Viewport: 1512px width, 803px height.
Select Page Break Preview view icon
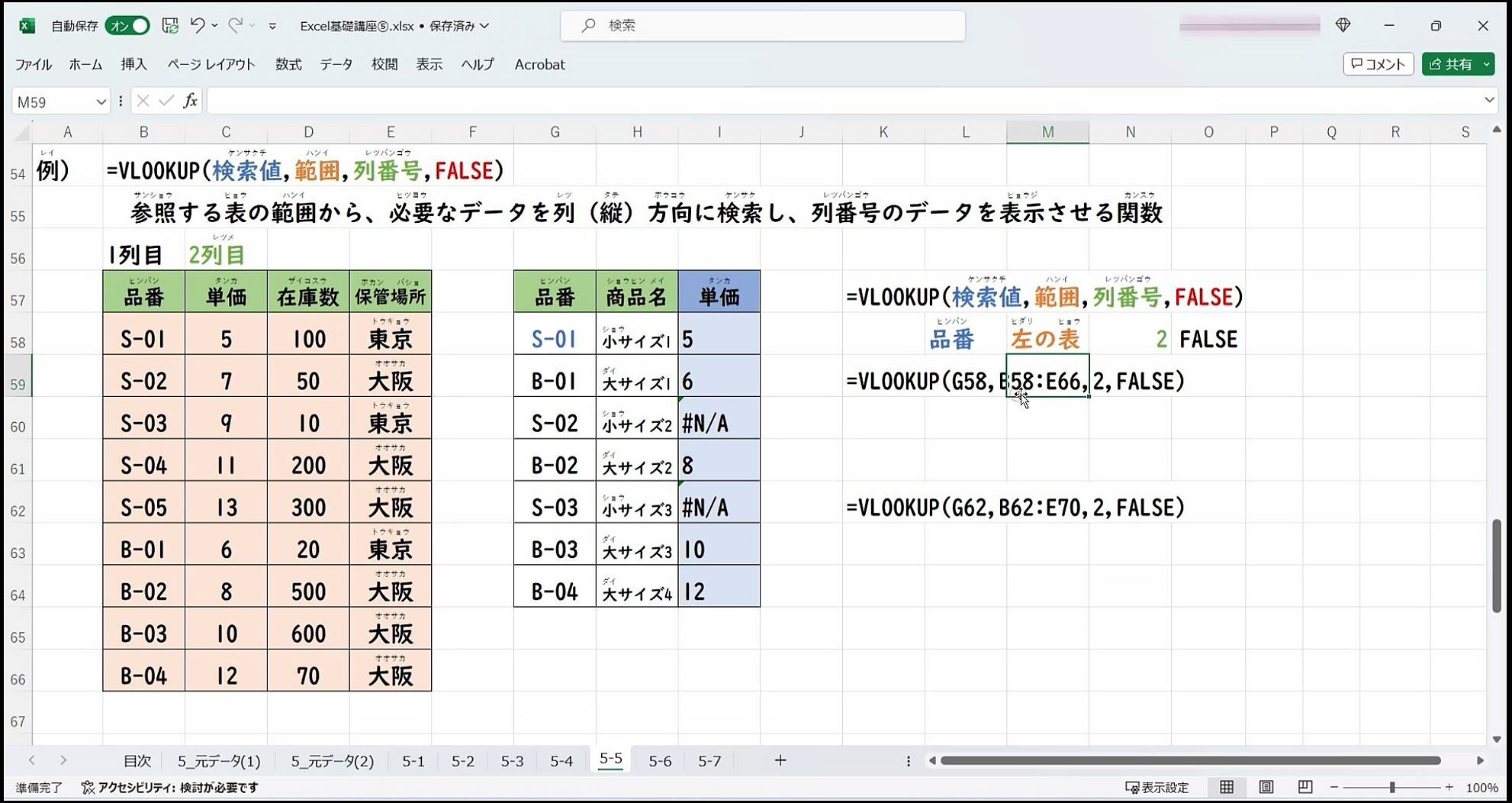tap(1305, 787)
